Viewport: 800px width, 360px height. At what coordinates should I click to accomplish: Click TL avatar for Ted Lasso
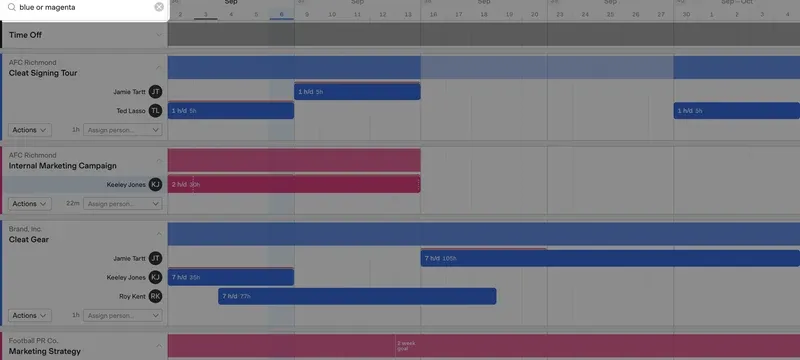coord(155,111)
